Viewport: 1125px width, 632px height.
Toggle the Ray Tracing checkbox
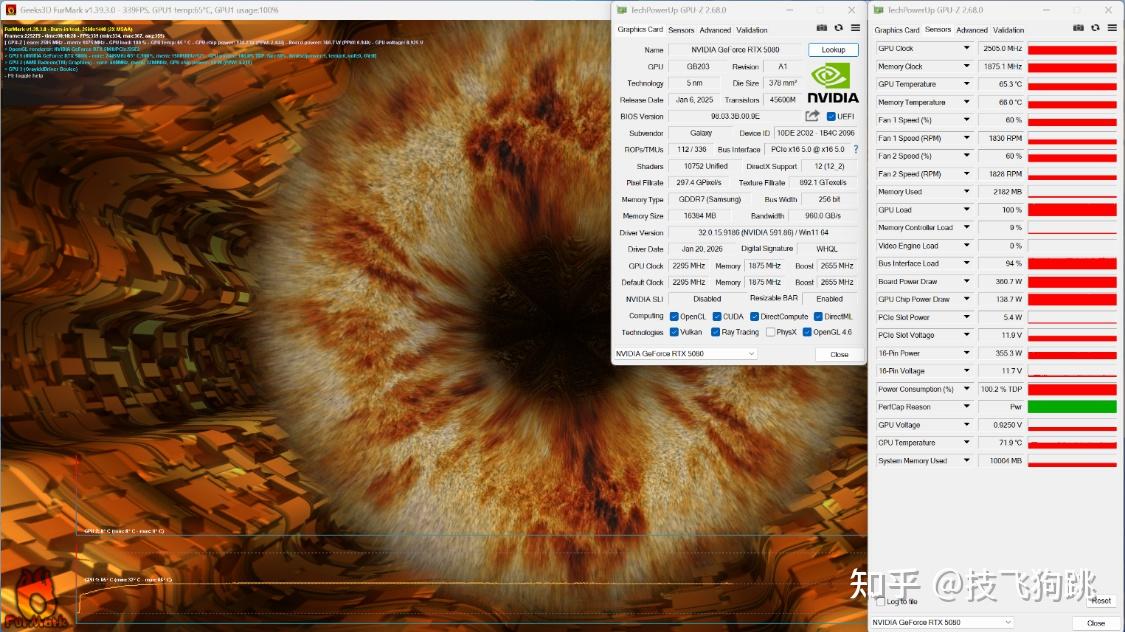coord(715,332)
